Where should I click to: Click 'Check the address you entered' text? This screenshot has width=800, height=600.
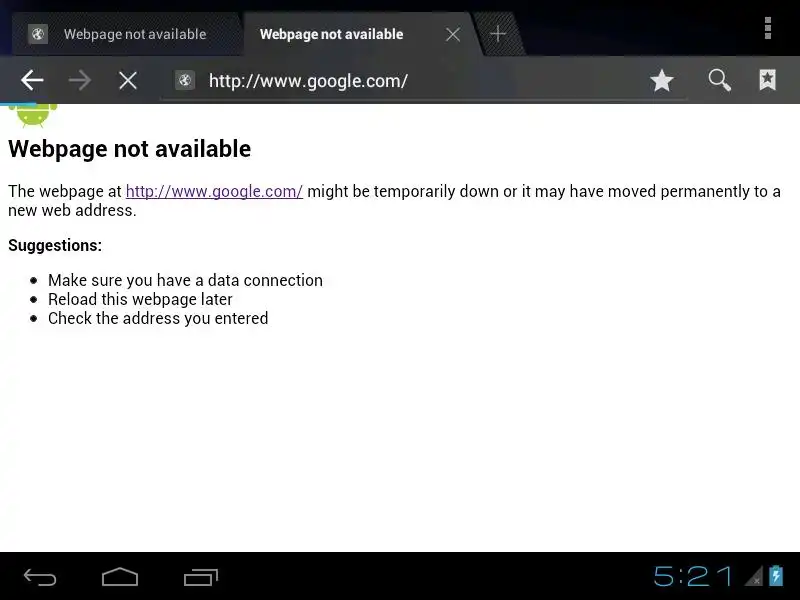tap(158, 318)
